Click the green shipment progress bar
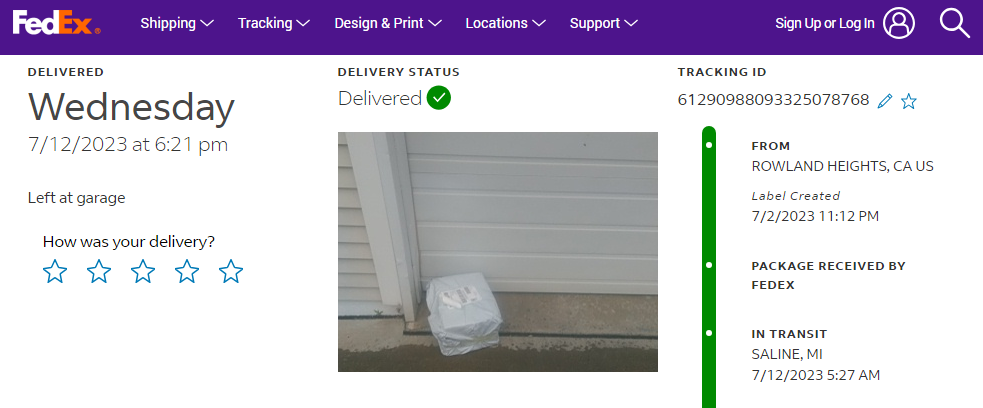The image size is (983, 408). [x=709, y=267]
